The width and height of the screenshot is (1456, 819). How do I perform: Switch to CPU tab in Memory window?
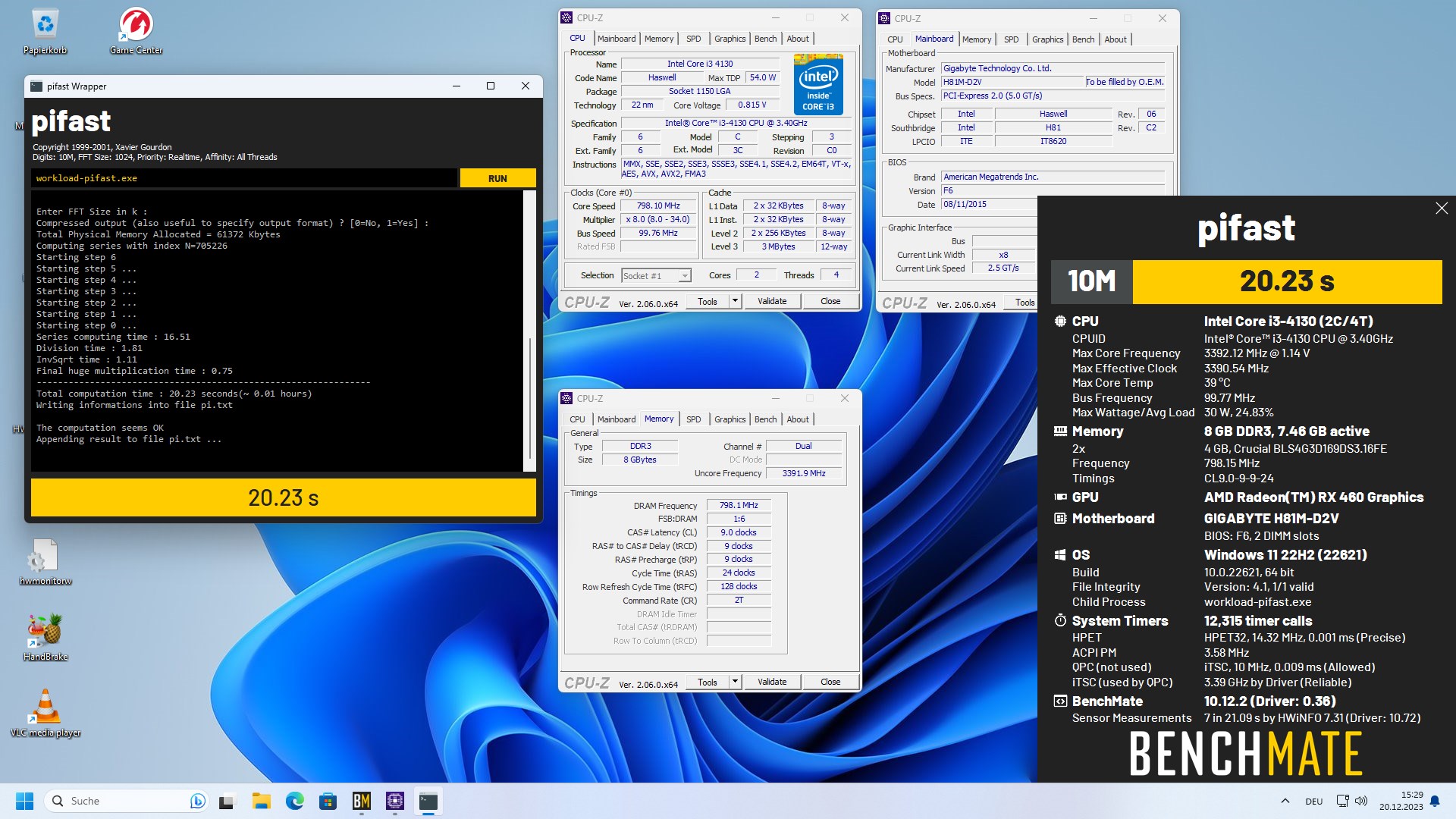click(x=577, y=419)
